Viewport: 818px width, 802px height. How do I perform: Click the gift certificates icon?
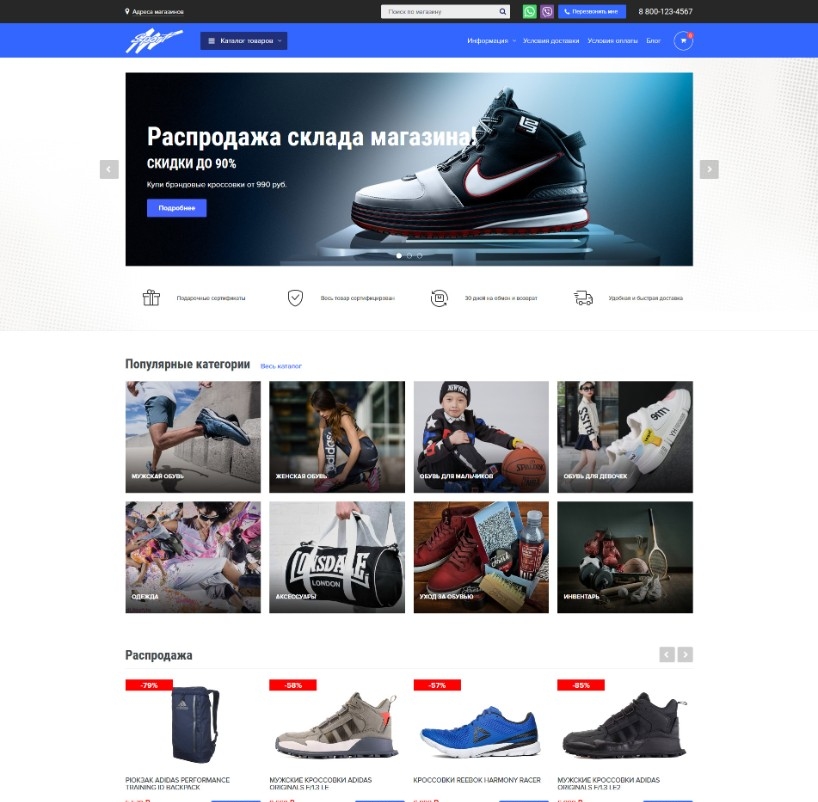click(x=151, y=297)
